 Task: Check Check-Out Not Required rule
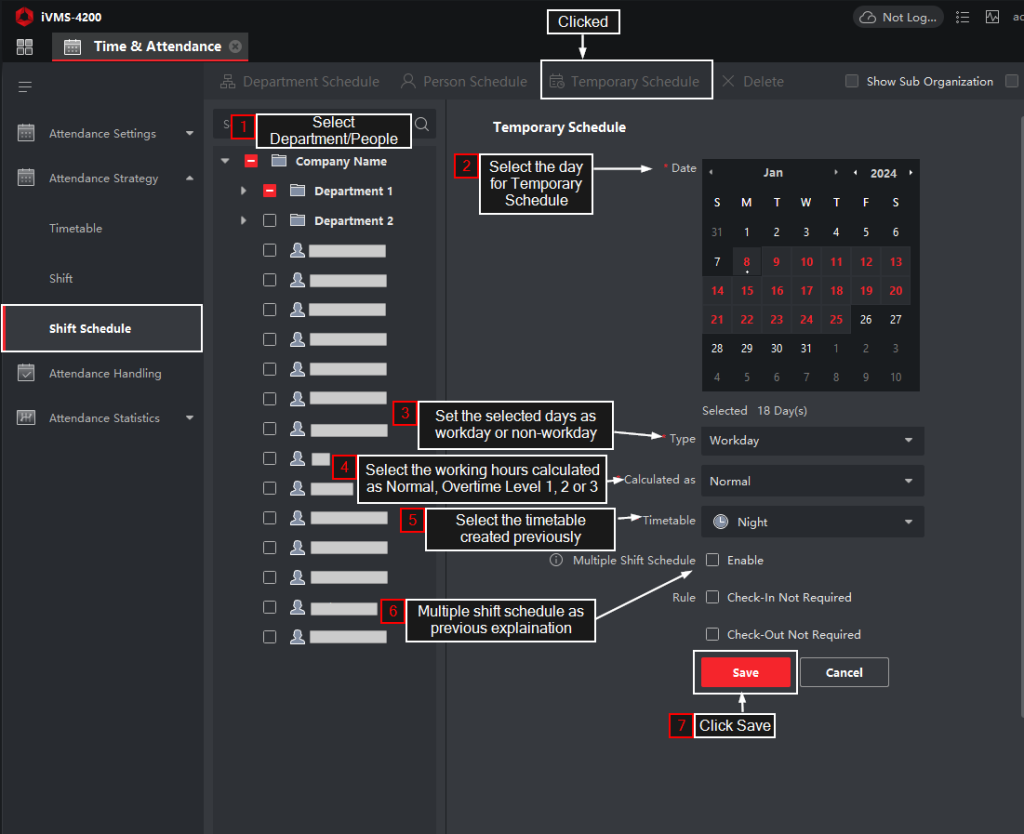pyautogui.click(x=712, y=634)
